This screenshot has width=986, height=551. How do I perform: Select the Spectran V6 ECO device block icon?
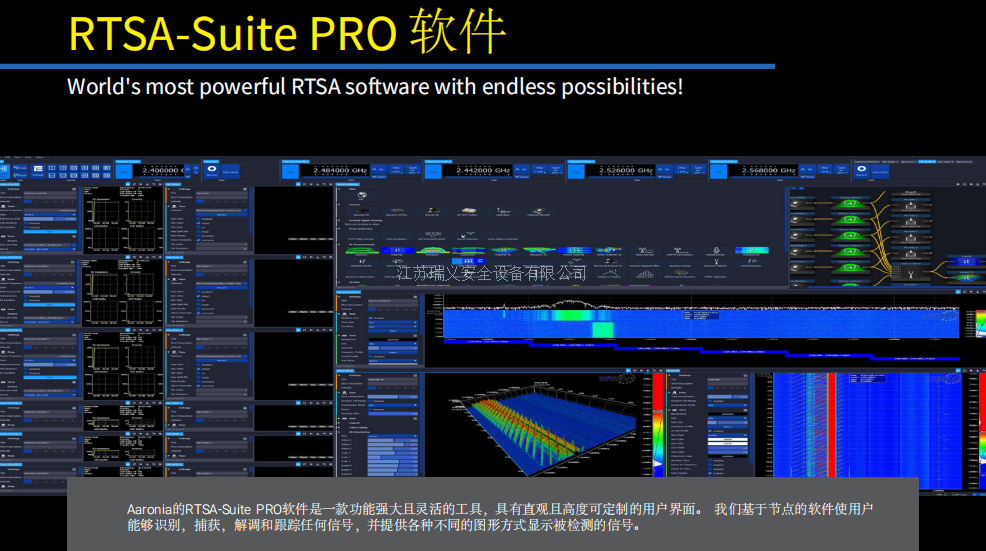coord(397,212)
